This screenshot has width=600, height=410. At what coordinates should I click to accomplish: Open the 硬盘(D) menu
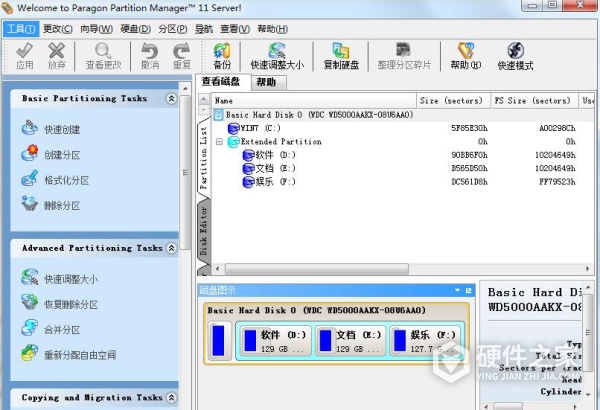tap(135, 29)
